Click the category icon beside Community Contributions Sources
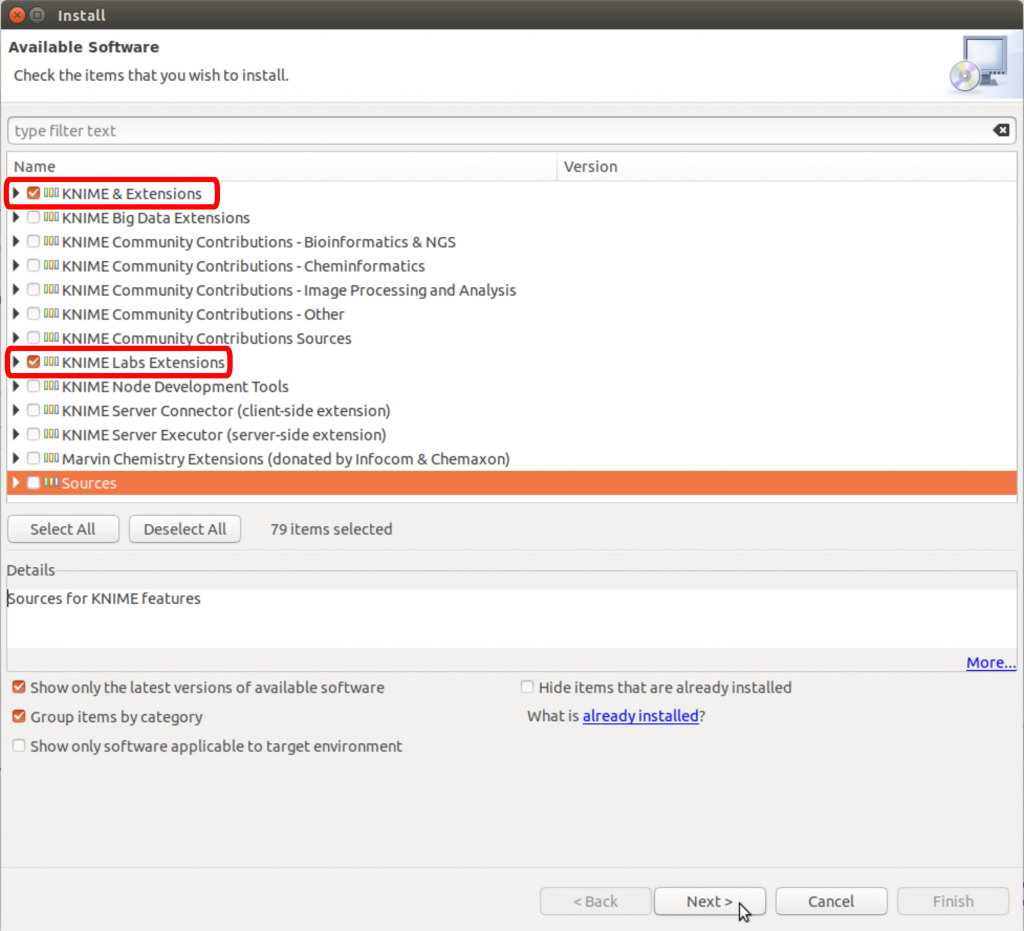Image resolution: width=1024 pixels, height=931 pixels. 51,338
